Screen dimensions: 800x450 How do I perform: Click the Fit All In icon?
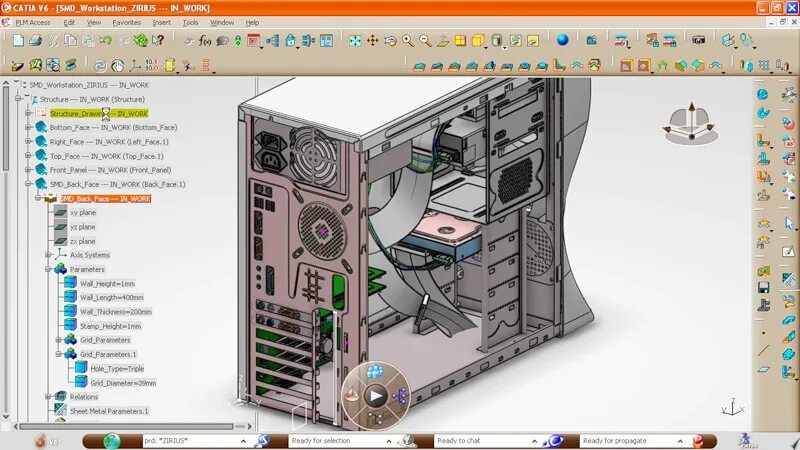coord(355,41)
